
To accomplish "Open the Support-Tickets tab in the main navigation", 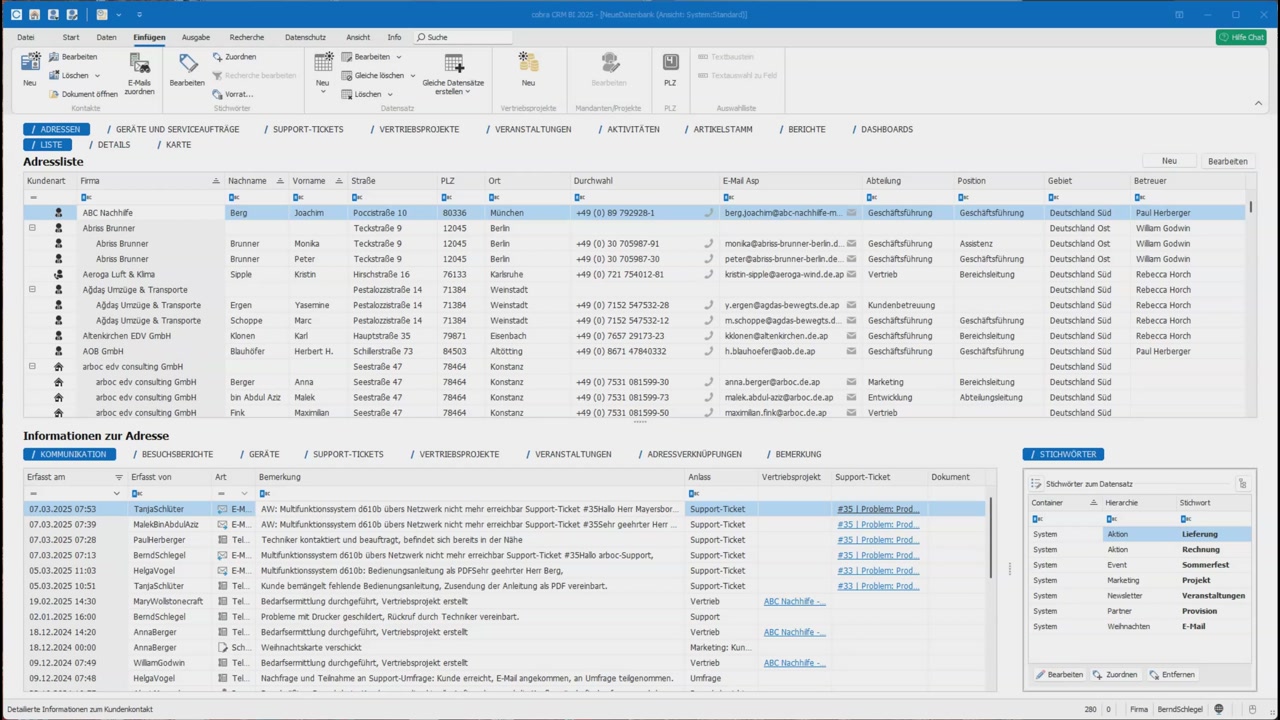I will (x=308, y=129).
